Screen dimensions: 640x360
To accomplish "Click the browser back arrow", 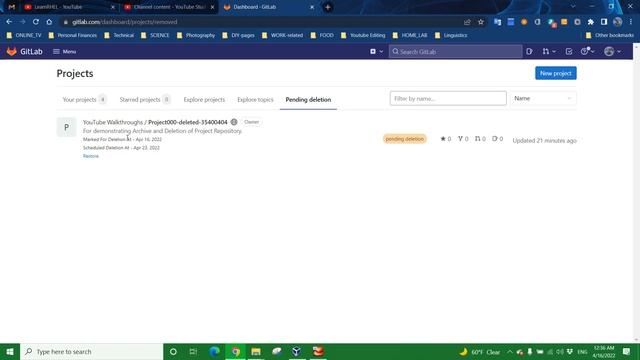I will coord(9,22).
